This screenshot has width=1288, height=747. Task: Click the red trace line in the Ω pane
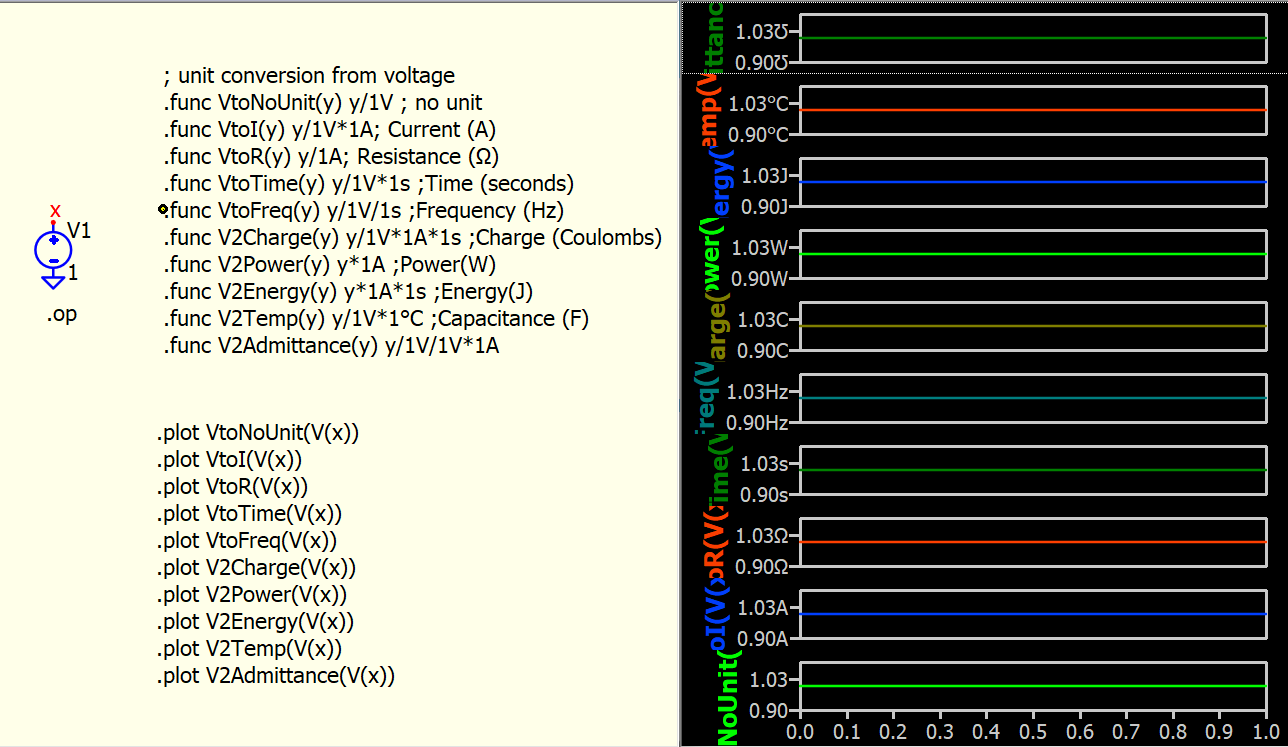coord(1030,542)
